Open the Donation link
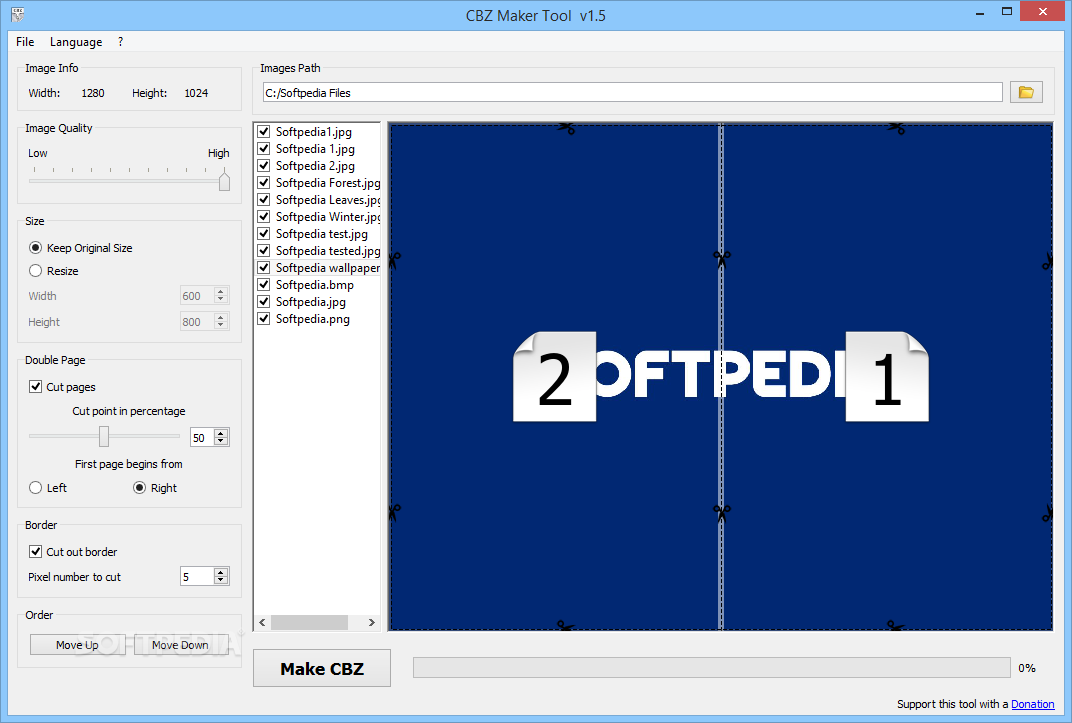Viewport: 1072px width, 723px height. (x=1032, y=704)
